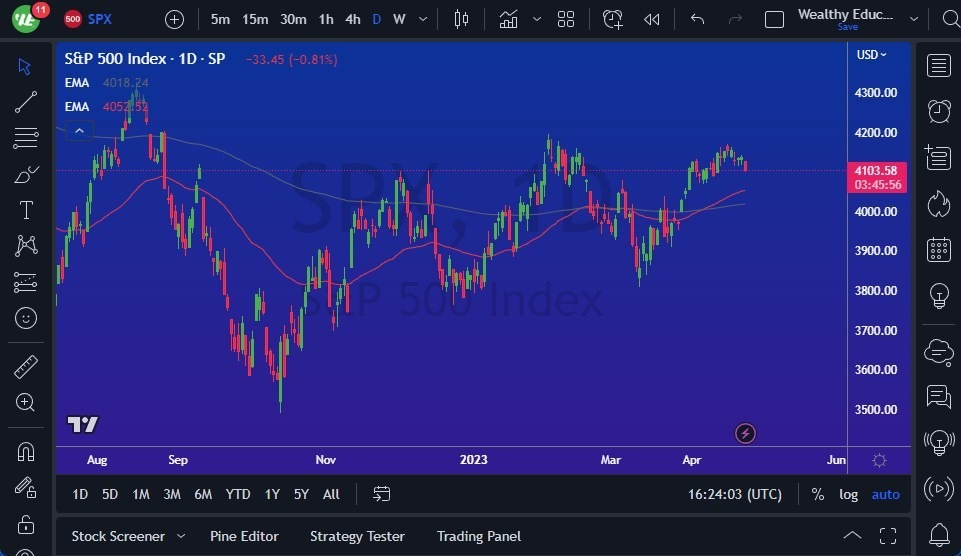The height and width of the screenshot is (556, 961).
Task: Expand the Wealthy Educ layout menu
Action: [914, 20]
